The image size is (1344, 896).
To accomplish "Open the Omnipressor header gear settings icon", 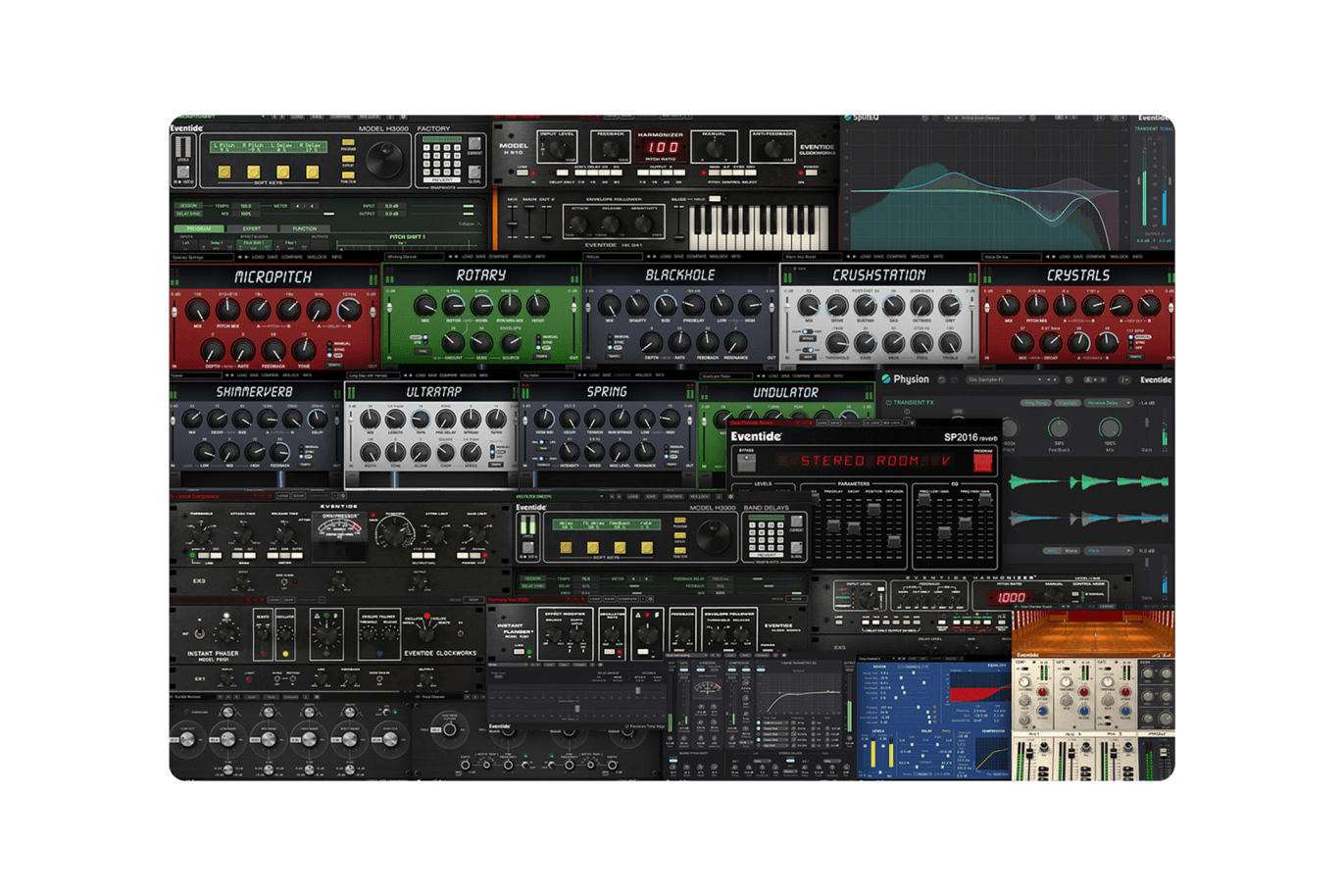I will click(343, 496).
